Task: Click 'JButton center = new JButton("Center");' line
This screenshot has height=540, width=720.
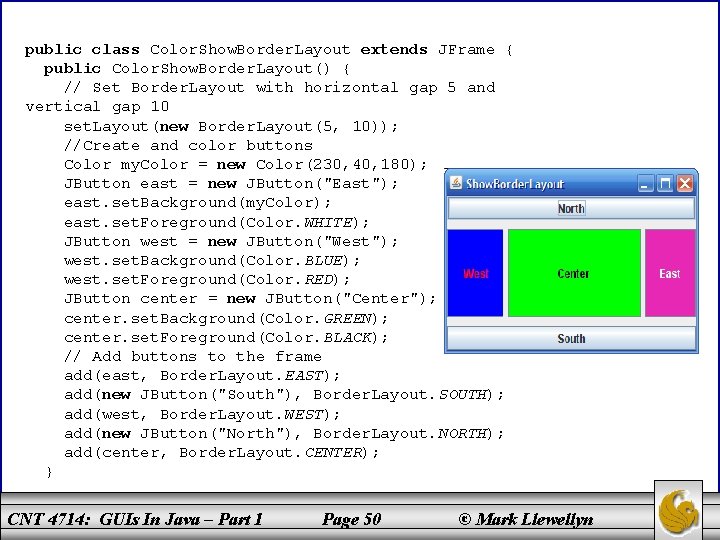Action: (x=250, y=299)
